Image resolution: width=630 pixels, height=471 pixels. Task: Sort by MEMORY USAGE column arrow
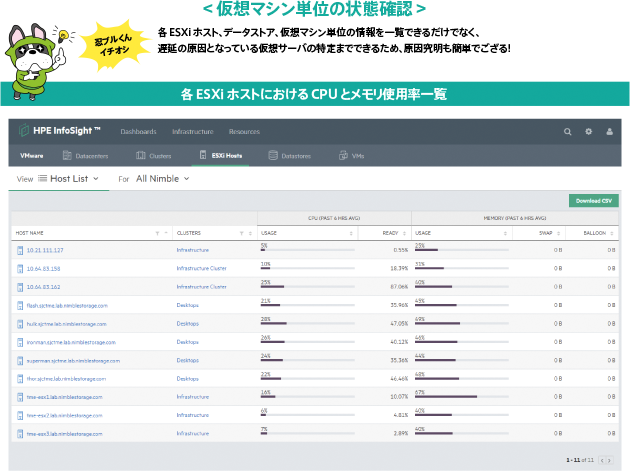[505, 233]
